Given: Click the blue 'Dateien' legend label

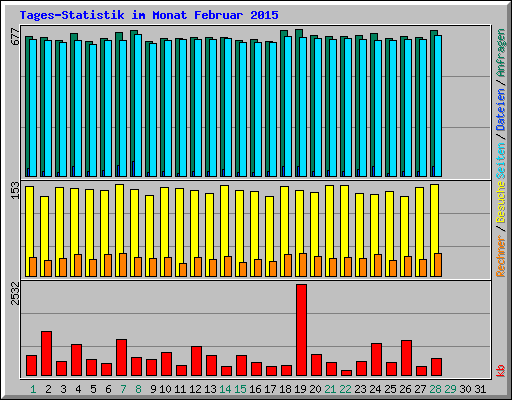Looking at the screenshot, I should click(501, 110).
